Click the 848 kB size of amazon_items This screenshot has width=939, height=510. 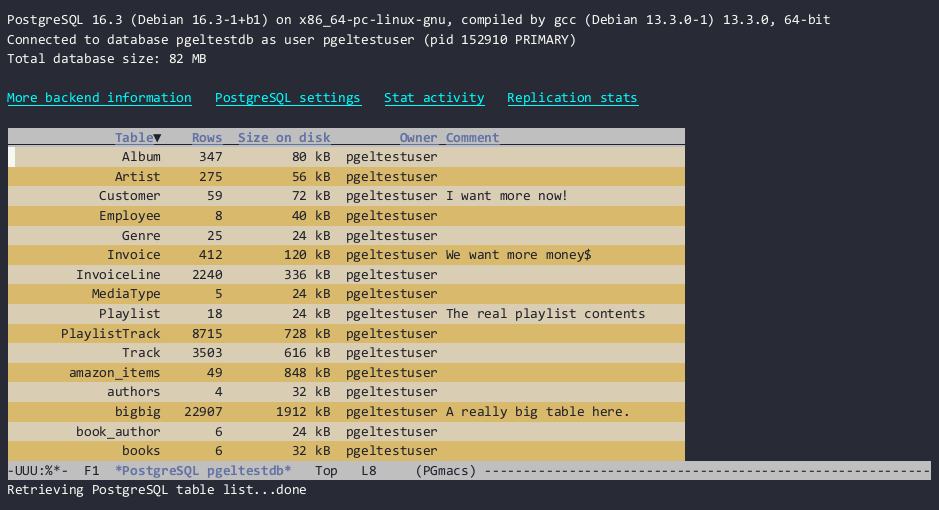click(x=307, y=372)
